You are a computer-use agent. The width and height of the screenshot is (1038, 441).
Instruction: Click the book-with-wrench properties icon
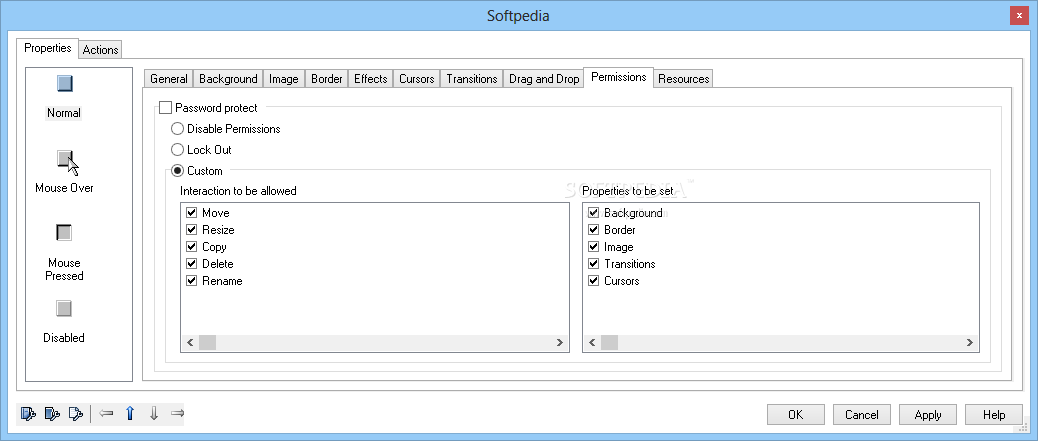(x=28, y=414)
